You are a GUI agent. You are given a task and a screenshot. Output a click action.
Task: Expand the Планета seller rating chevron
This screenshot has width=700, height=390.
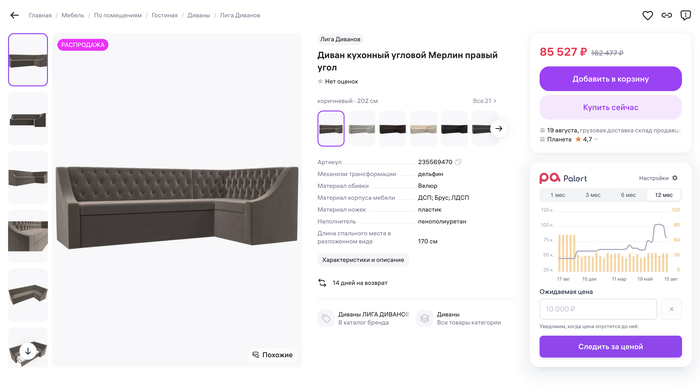pyautogui.click(x=596, y=140)
